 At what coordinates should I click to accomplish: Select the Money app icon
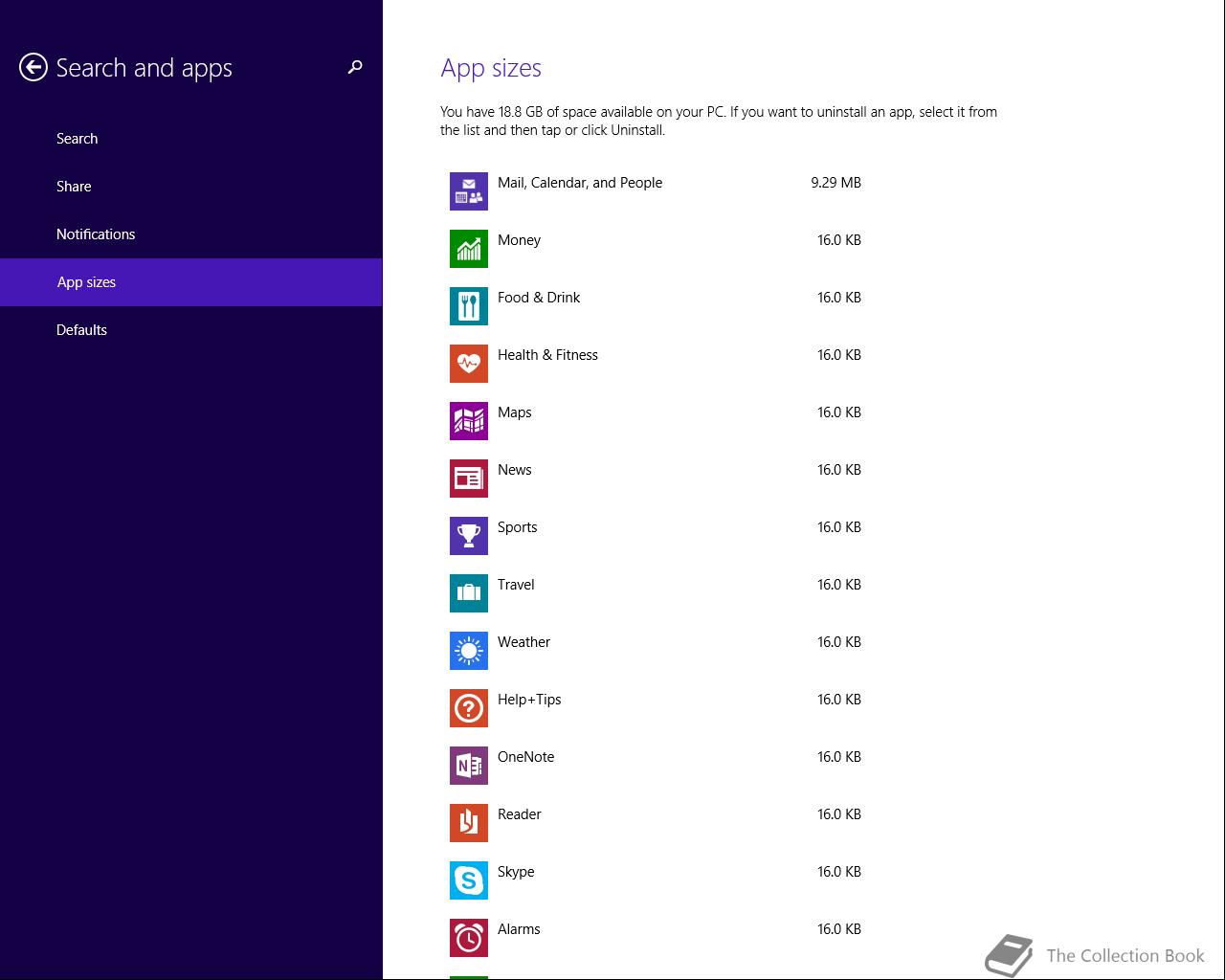(469, 249)
